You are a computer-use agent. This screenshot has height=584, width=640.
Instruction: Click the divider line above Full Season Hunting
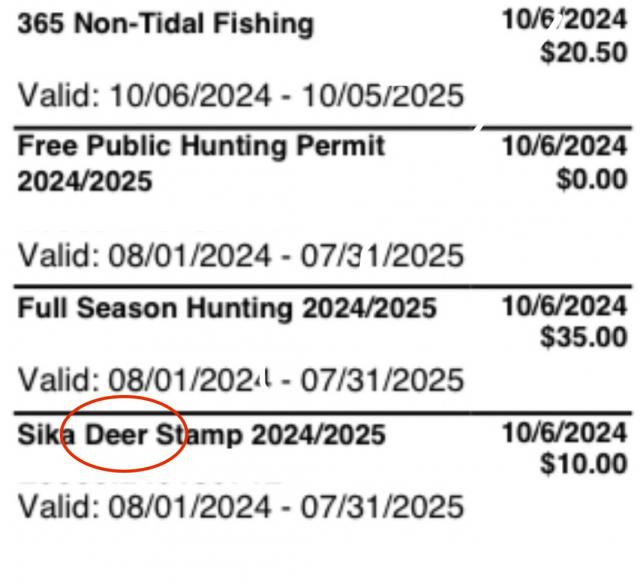(x=320, y=288)
